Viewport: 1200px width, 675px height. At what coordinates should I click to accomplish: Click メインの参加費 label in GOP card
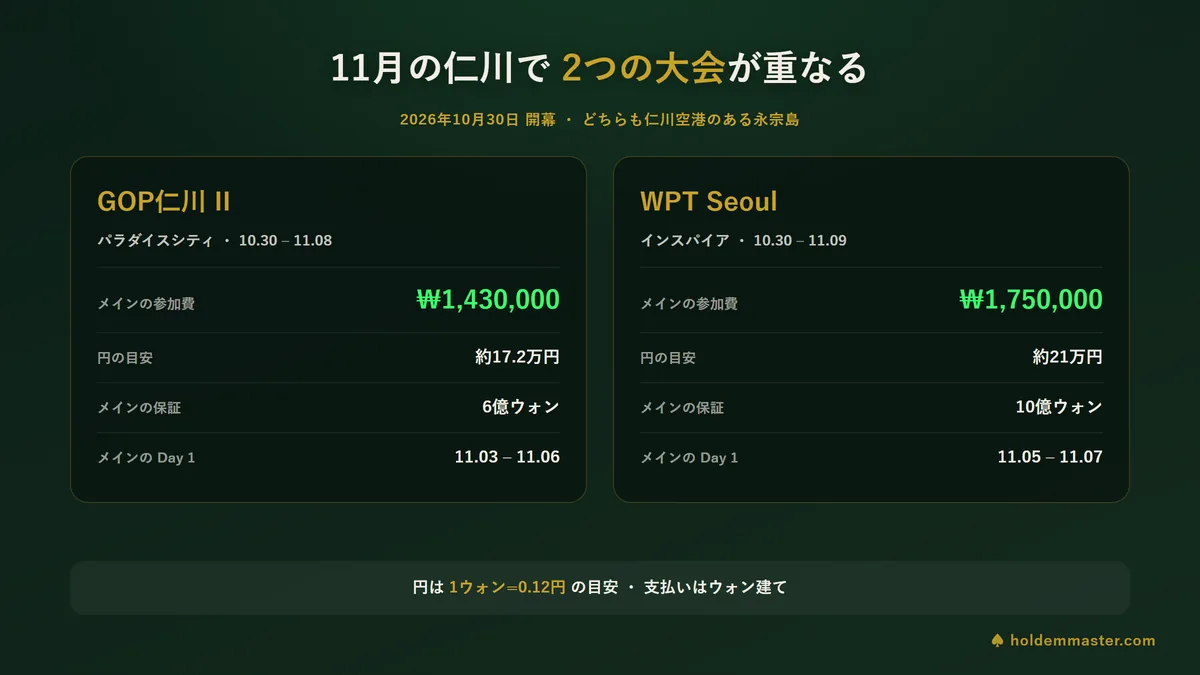click(145, 303)
